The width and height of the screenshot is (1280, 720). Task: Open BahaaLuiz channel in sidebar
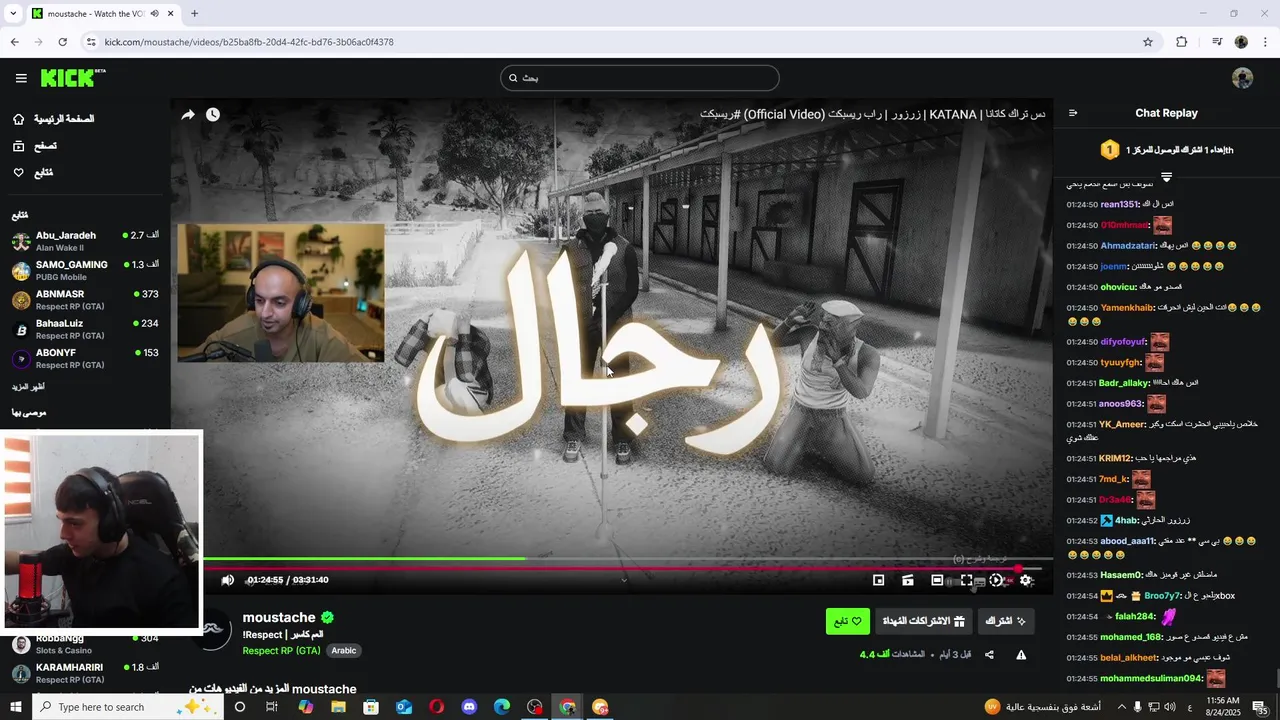(x=85, y=329)
